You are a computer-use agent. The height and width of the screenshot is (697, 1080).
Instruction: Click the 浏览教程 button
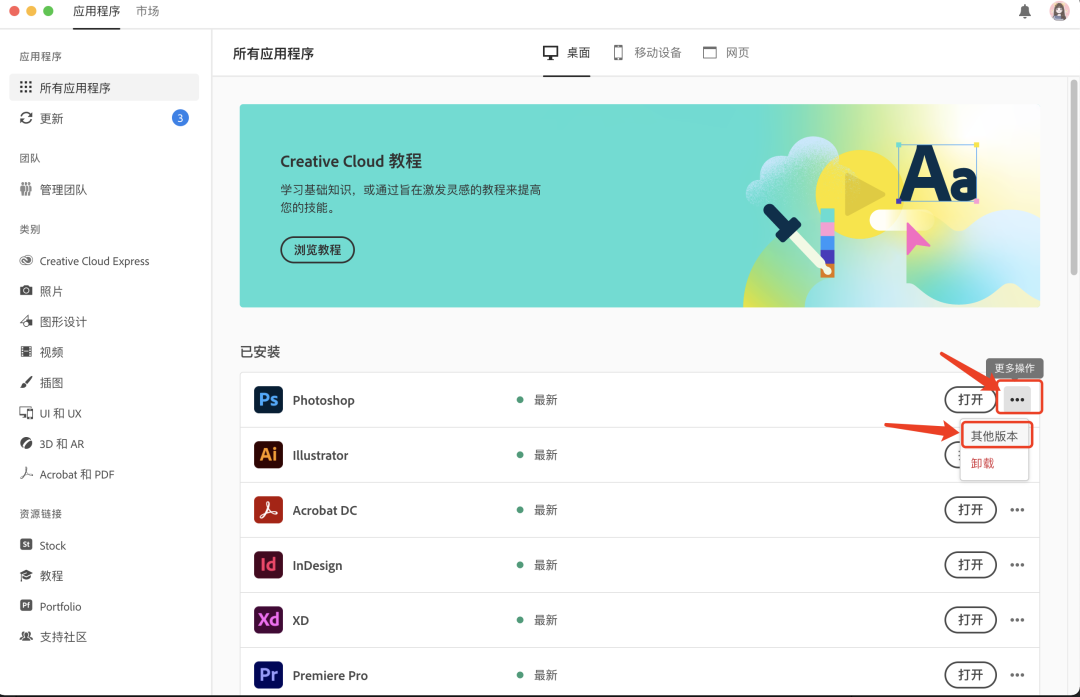(317, 249)
